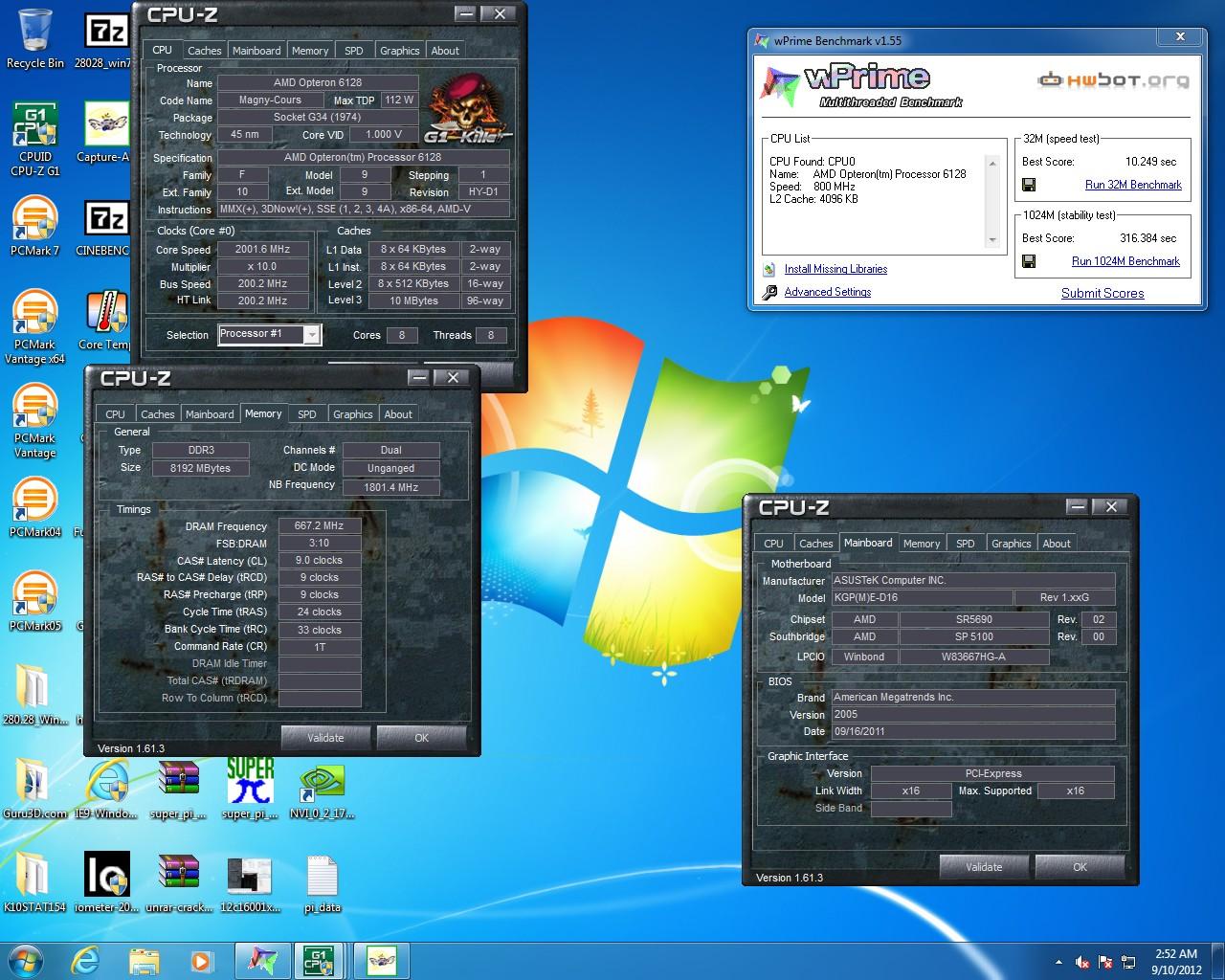Screen dimensions: 1225x980
Task: Click the W83667HG-A LPCIO field
Action: (974, 657)
